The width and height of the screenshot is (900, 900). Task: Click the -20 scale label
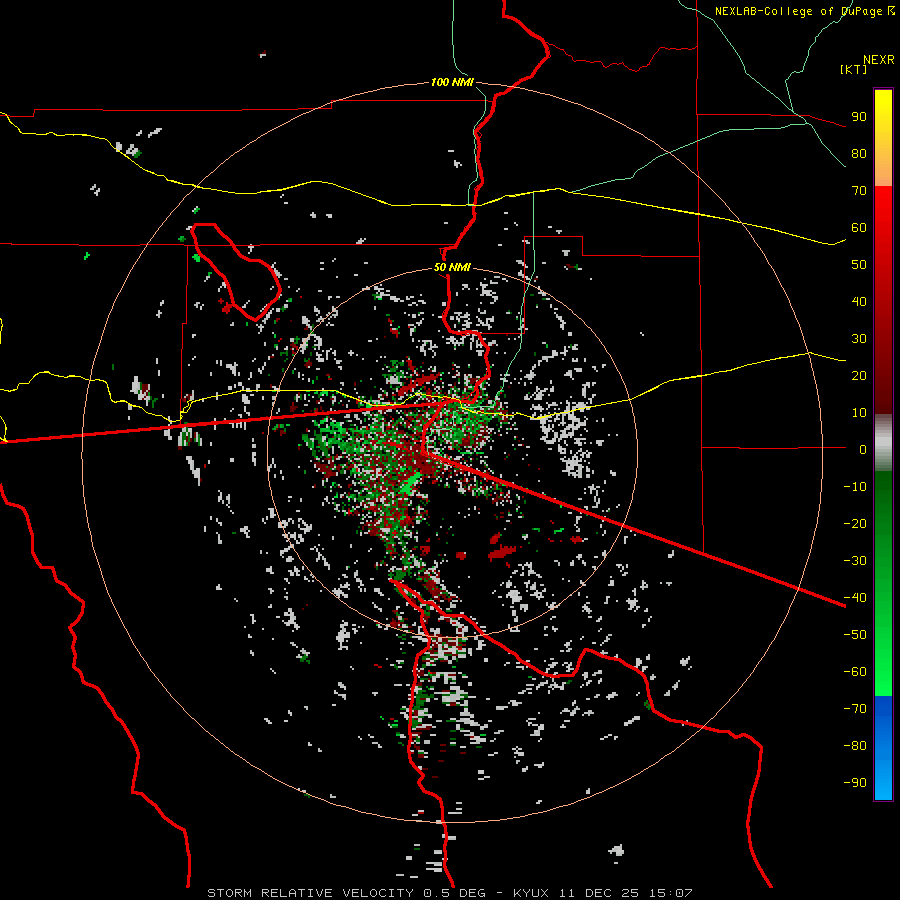855,523
